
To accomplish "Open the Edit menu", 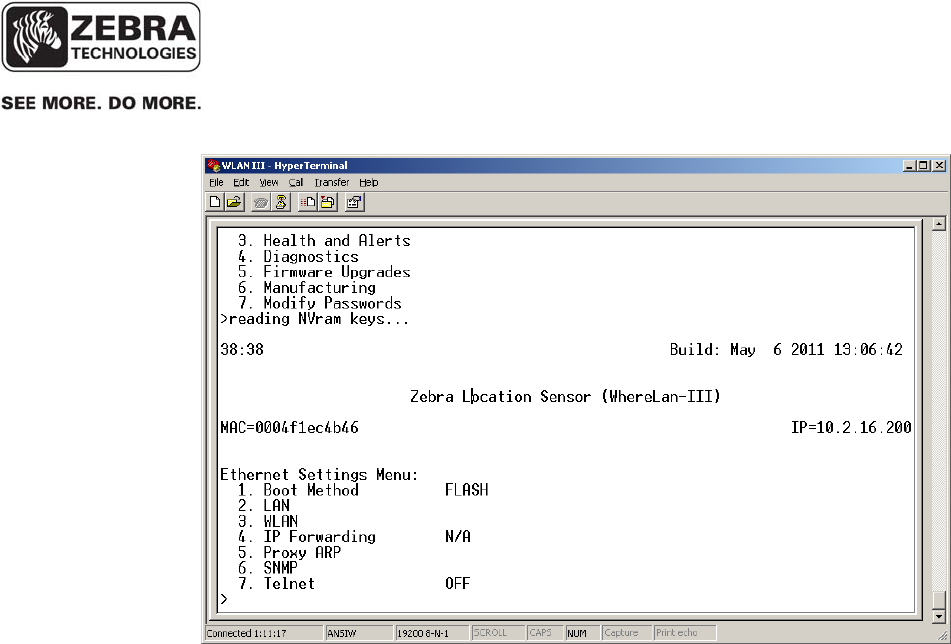I will pyautogui.click(x=241, y=183).
